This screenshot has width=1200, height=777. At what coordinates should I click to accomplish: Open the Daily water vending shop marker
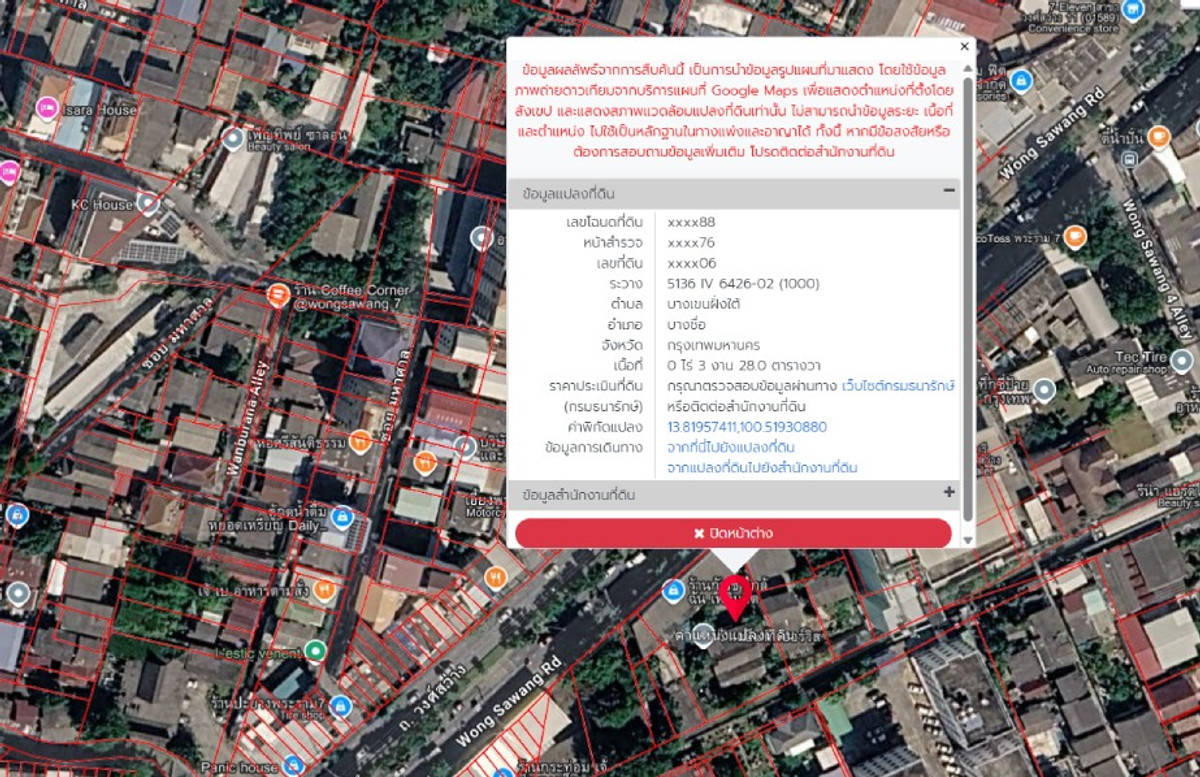pos(343,517)
